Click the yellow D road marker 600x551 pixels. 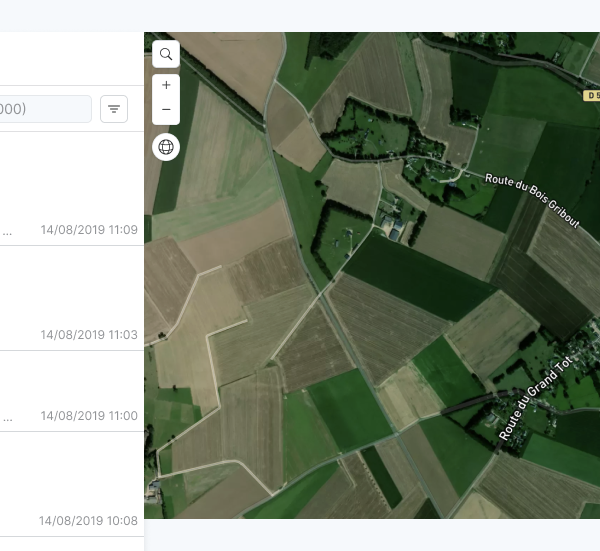[592, 96]
